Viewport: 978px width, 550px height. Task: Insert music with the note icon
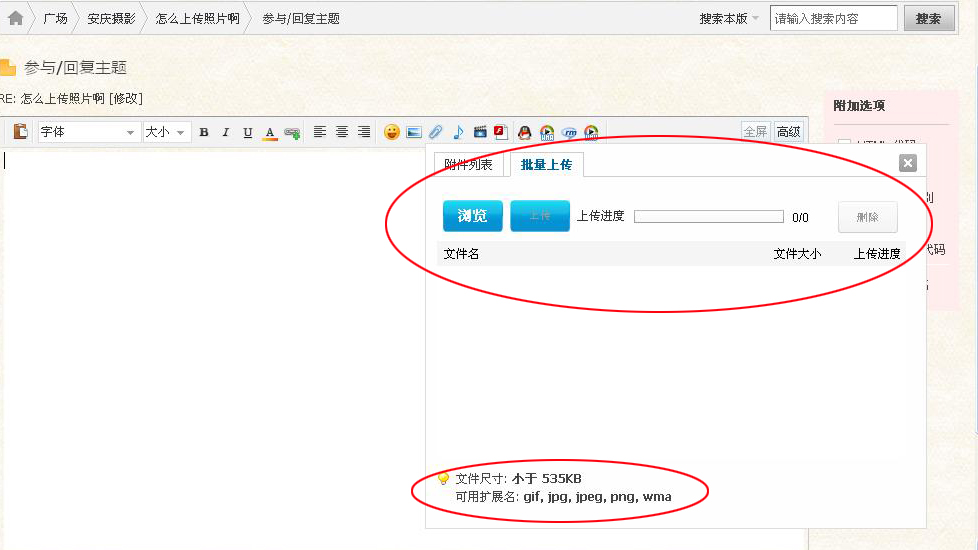click(458, 132)
